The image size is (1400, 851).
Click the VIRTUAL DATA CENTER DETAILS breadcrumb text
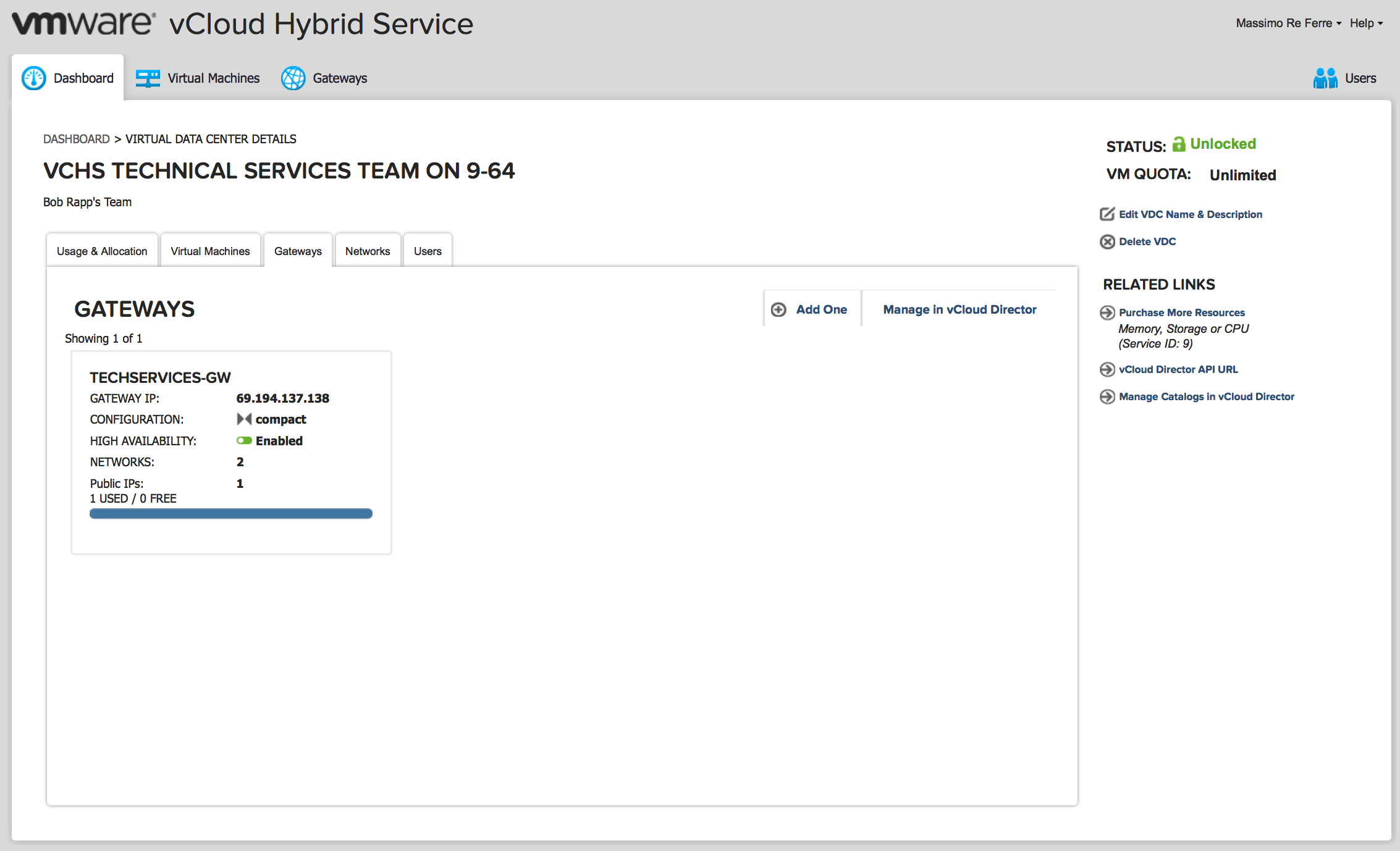point(211,139)
